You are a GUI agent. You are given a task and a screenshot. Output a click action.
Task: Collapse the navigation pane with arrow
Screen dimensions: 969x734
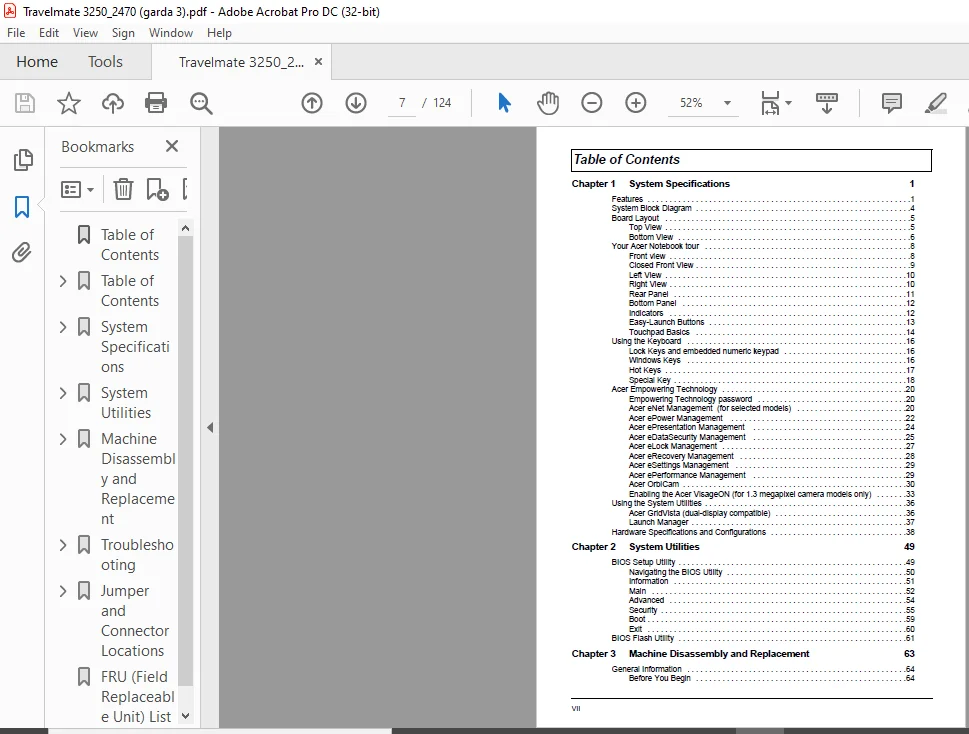click(210, 428)
